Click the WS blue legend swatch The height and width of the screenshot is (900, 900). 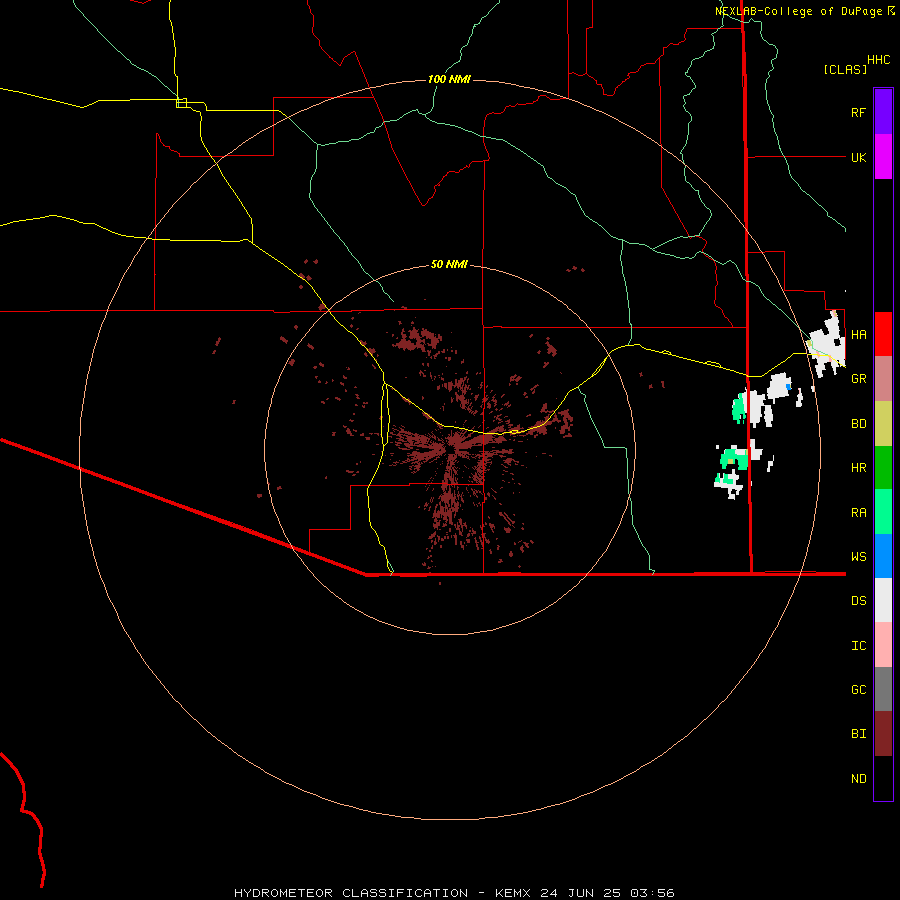(883, 556)
